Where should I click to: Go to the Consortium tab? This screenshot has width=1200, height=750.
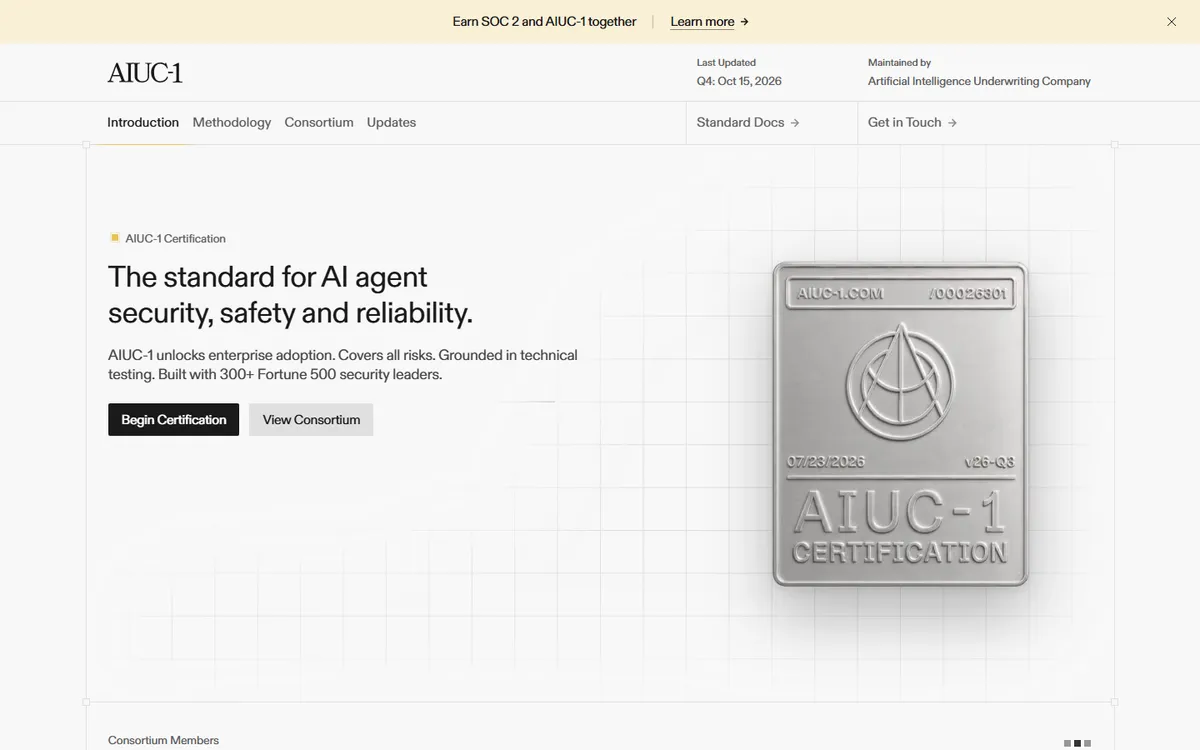319,122
